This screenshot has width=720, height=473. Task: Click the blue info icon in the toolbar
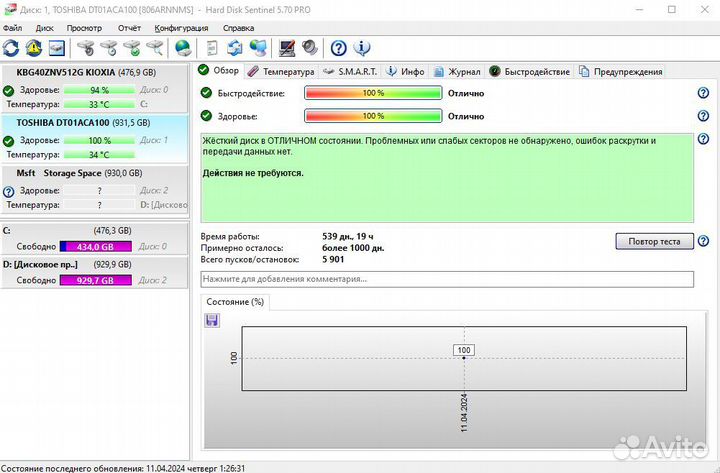[362, 47]
